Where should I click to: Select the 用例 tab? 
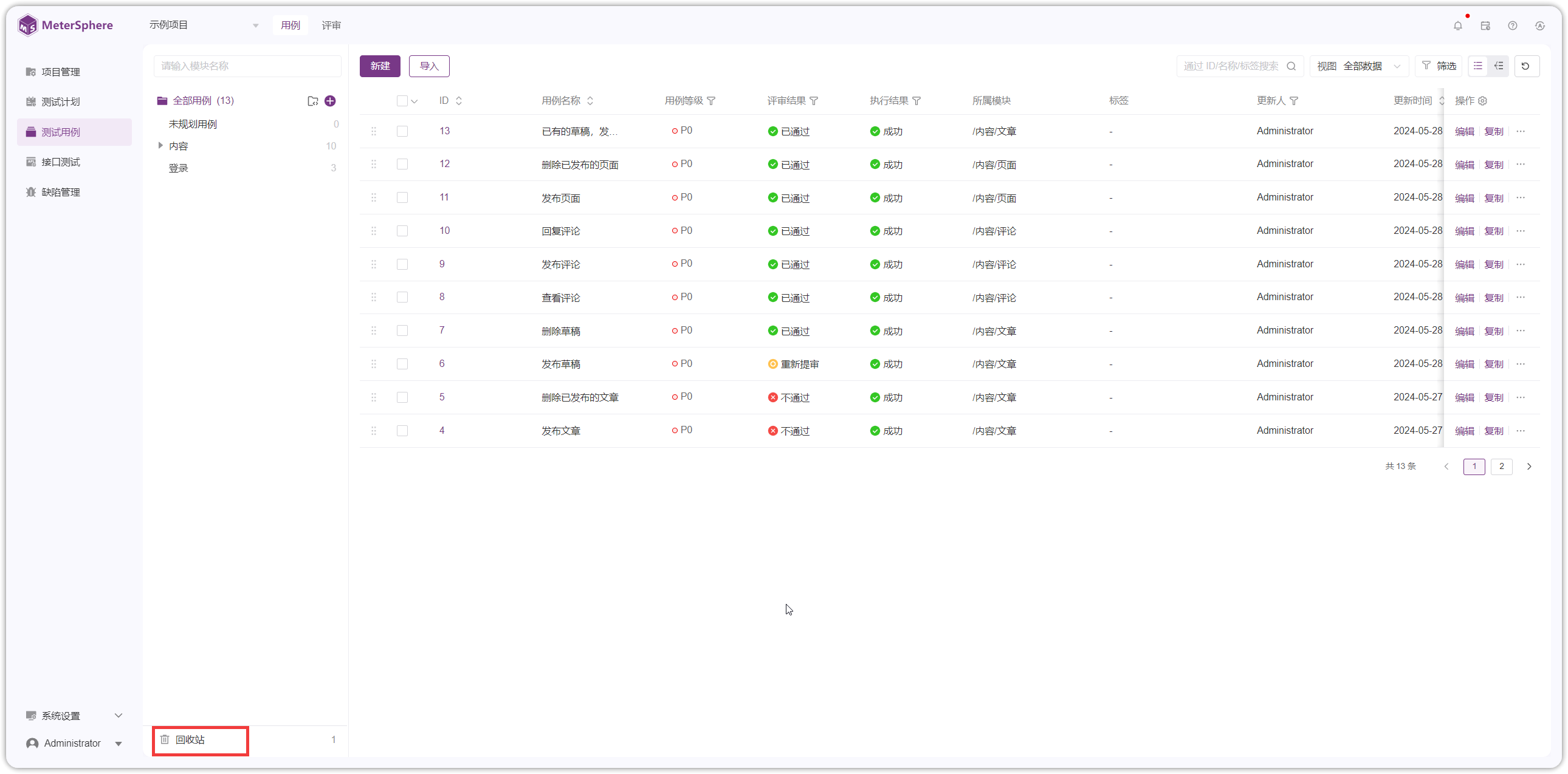(291, 26)
